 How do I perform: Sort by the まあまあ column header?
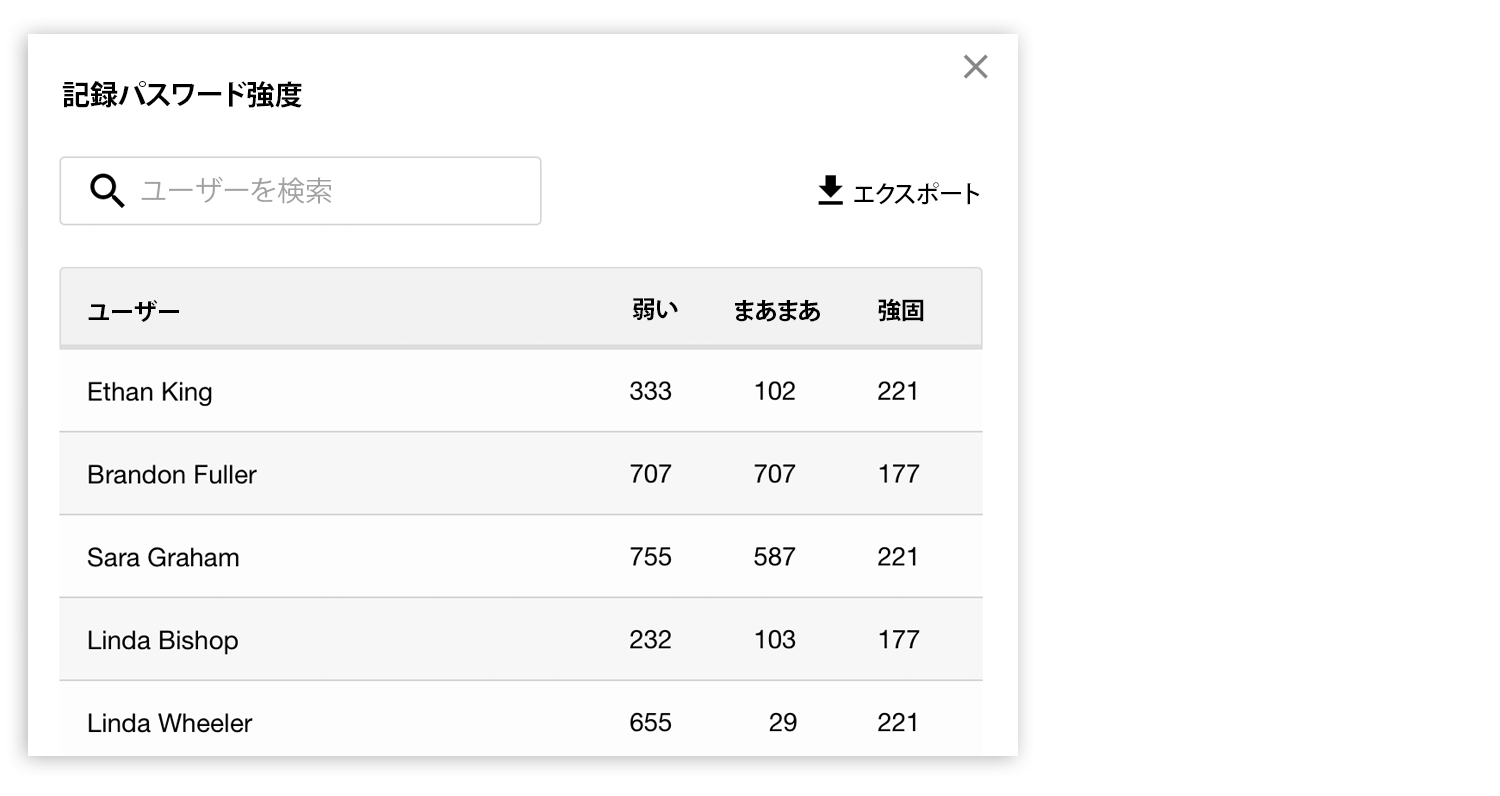click(776, 311)
